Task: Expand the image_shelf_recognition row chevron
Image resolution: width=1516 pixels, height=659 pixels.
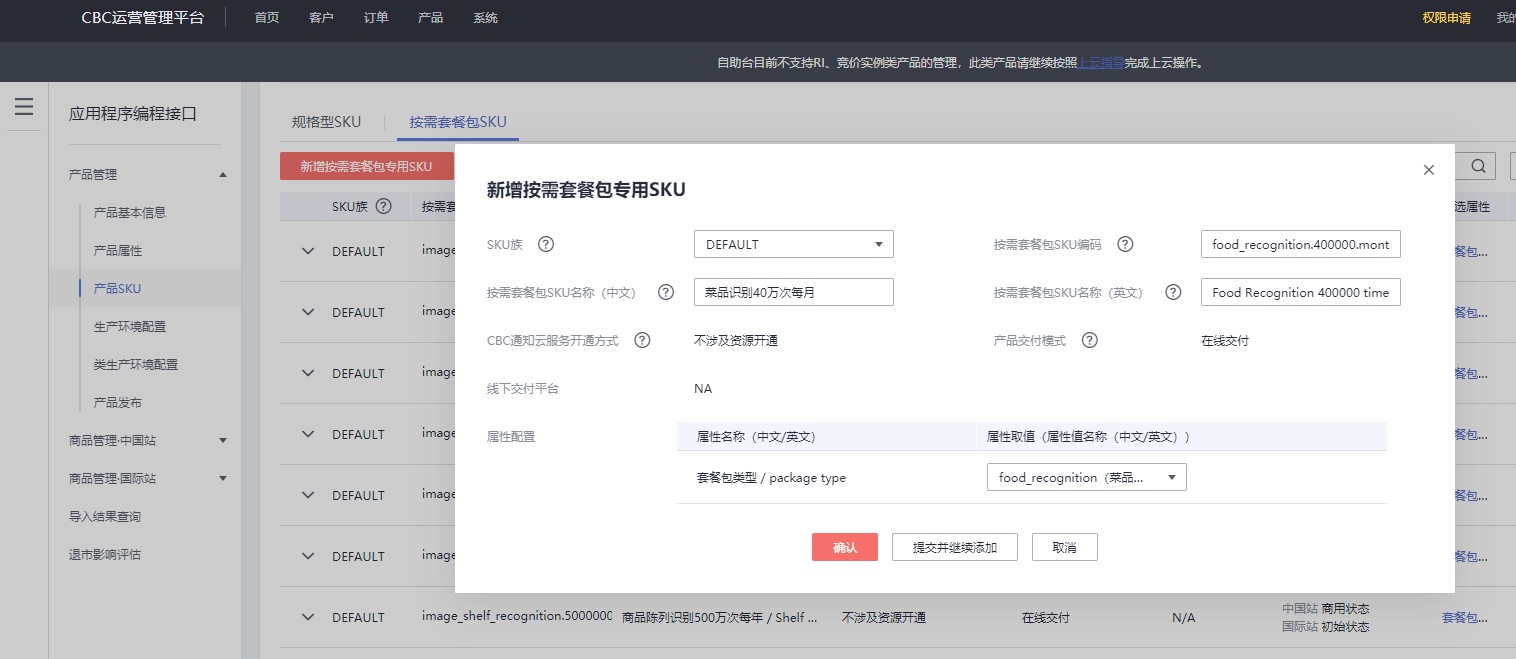Action: 308,617
